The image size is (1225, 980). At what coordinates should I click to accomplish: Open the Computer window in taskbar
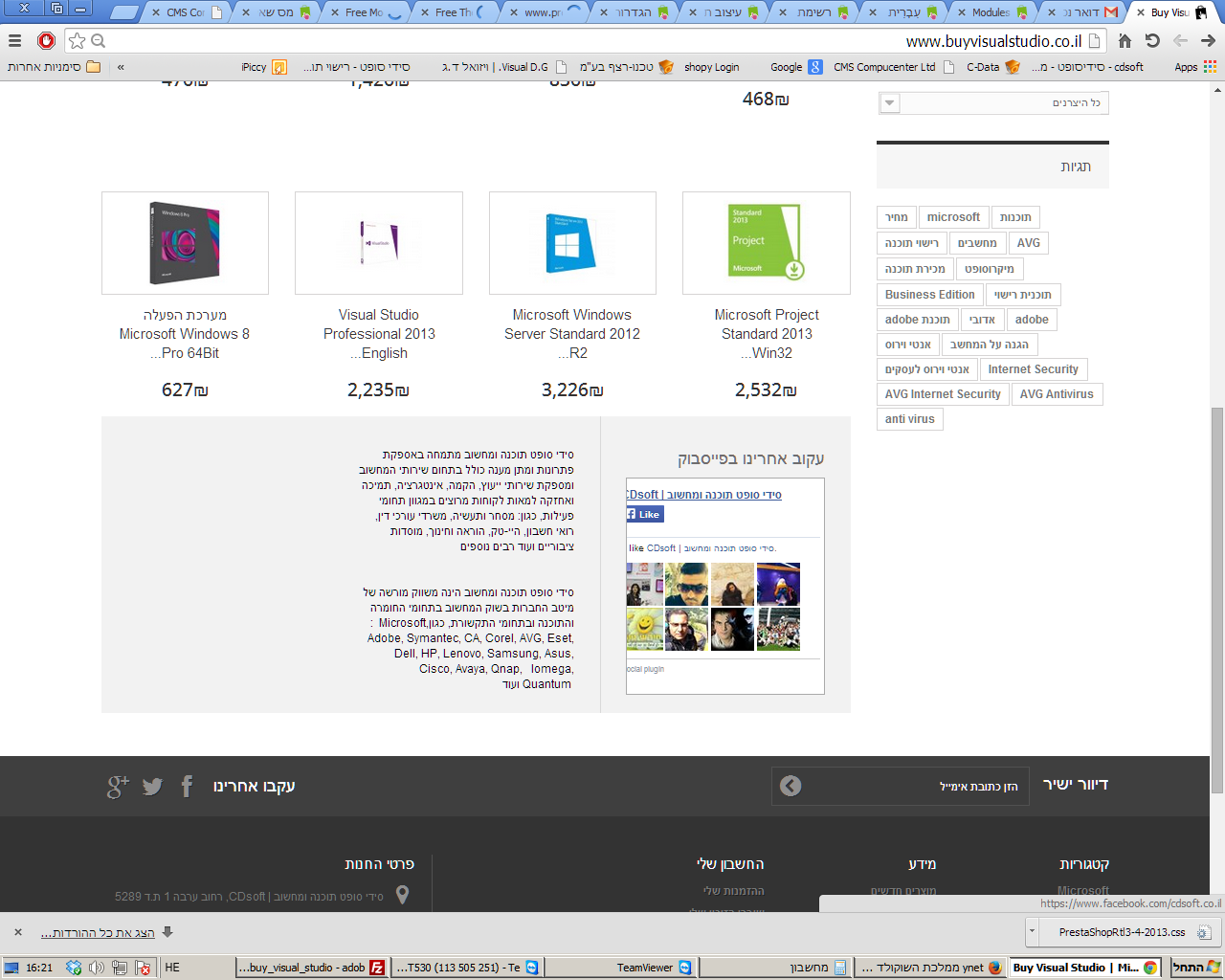pos(775,968)
